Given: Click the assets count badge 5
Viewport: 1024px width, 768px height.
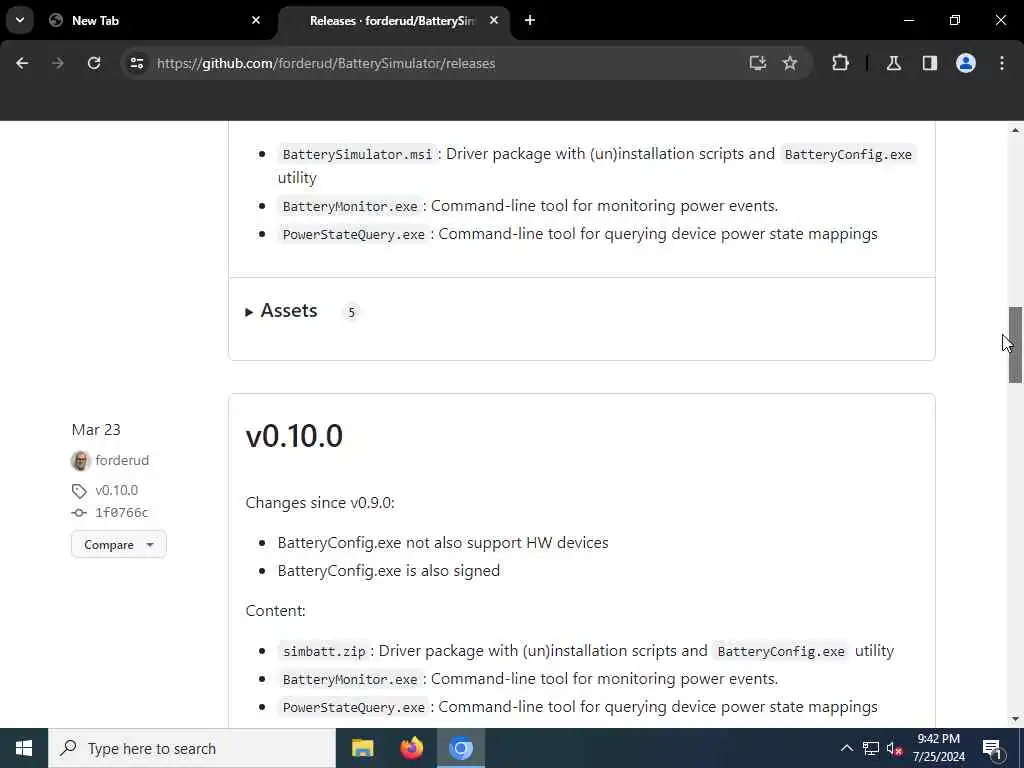Looking at the screenshot, I should (351, 312).
